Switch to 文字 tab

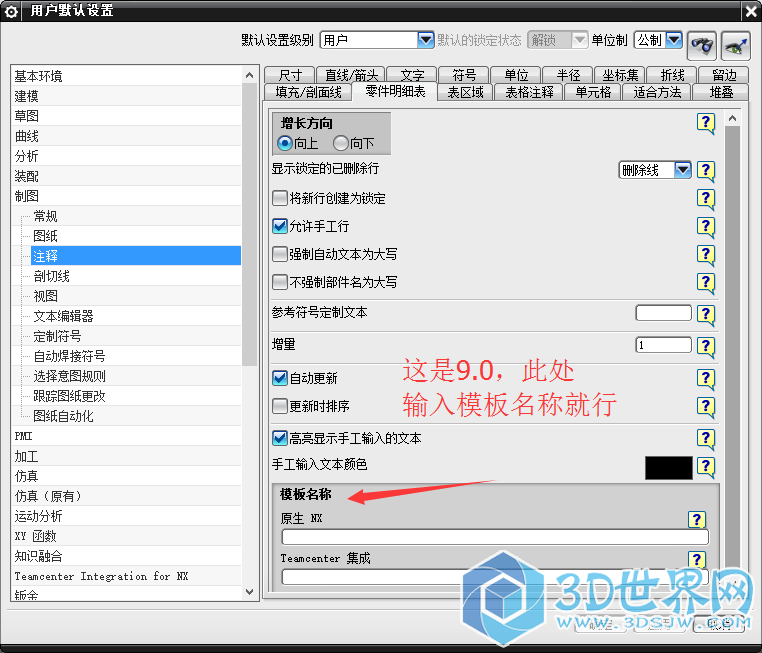point(412,75)
